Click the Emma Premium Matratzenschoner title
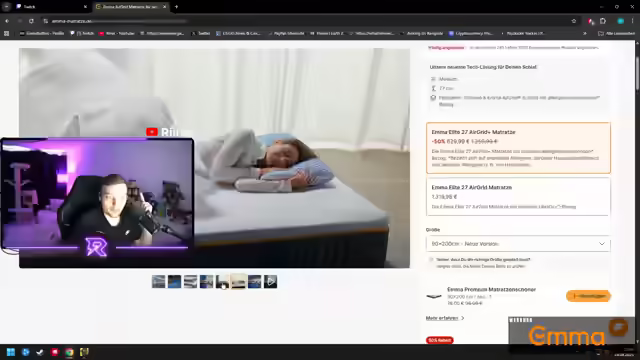 pos(491,289)
